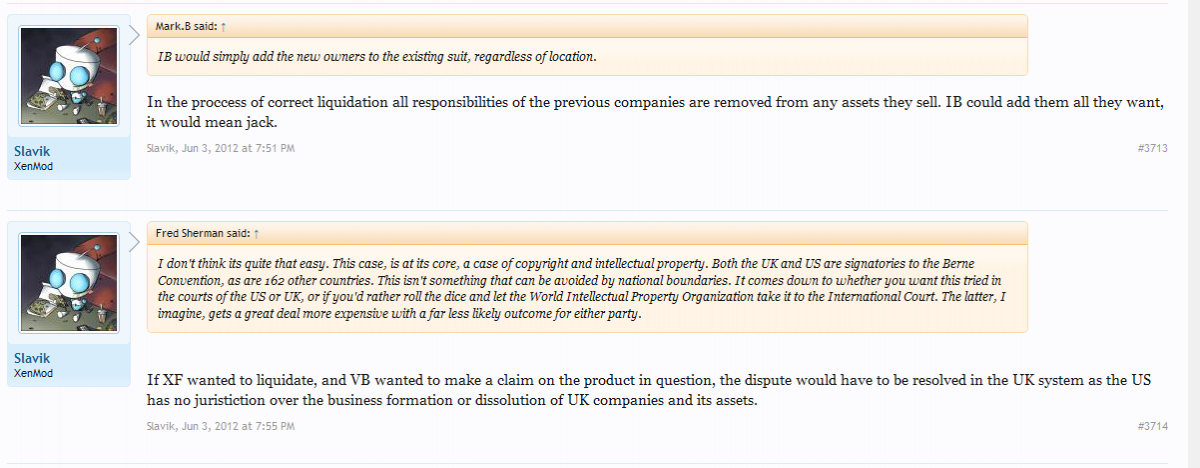This screenshot has width=1200, height=468.
Task: Click the up arrow beside "Mark.B said"
Action: (x=224, y=26)
